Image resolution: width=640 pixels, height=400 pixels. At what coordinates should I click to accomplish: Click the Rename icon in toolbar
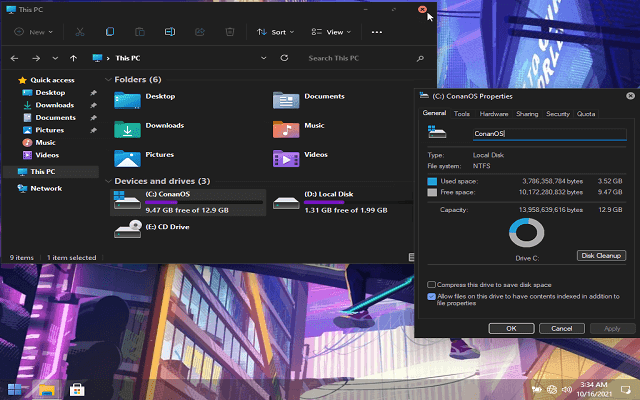(170, 32)
